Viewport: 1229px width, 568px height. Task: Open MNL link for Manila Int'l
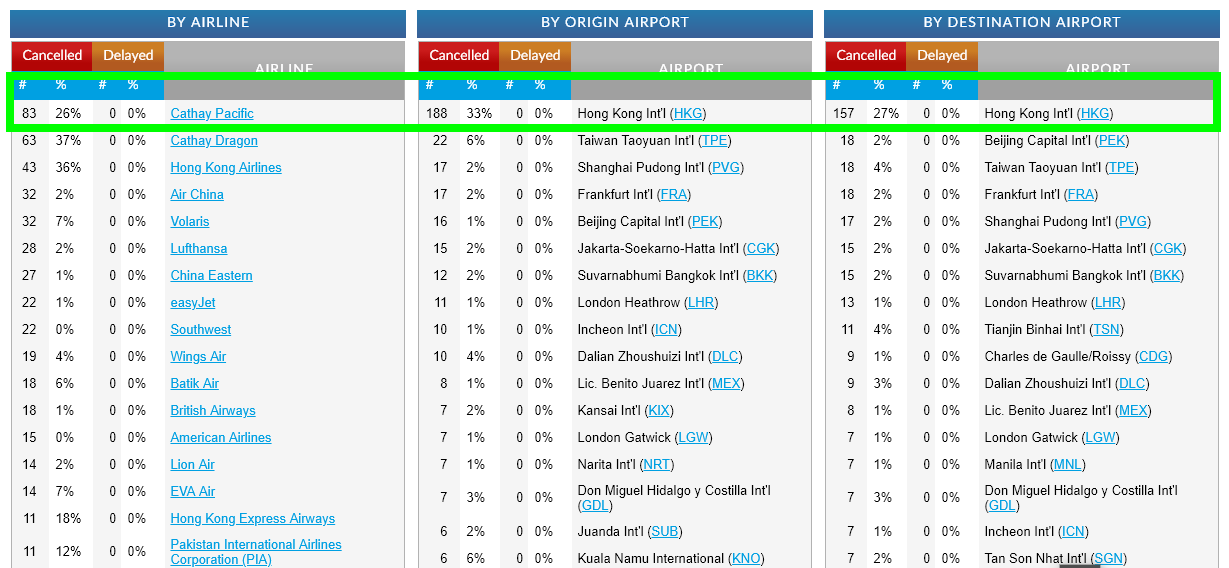tap(1068, 465)
